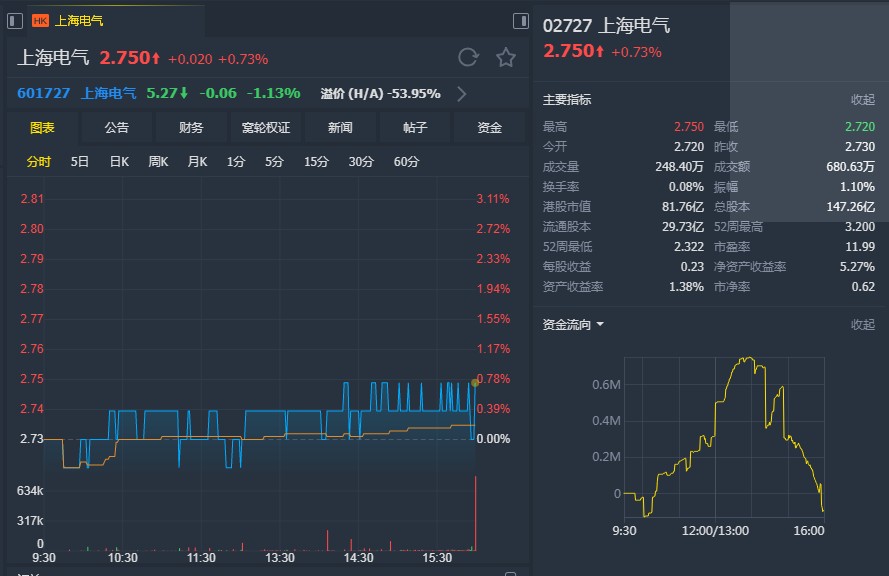The width and height of the screenshot is (889, 576).
Task: Click the large volume bar at close
Action: (x=475, y=513)
